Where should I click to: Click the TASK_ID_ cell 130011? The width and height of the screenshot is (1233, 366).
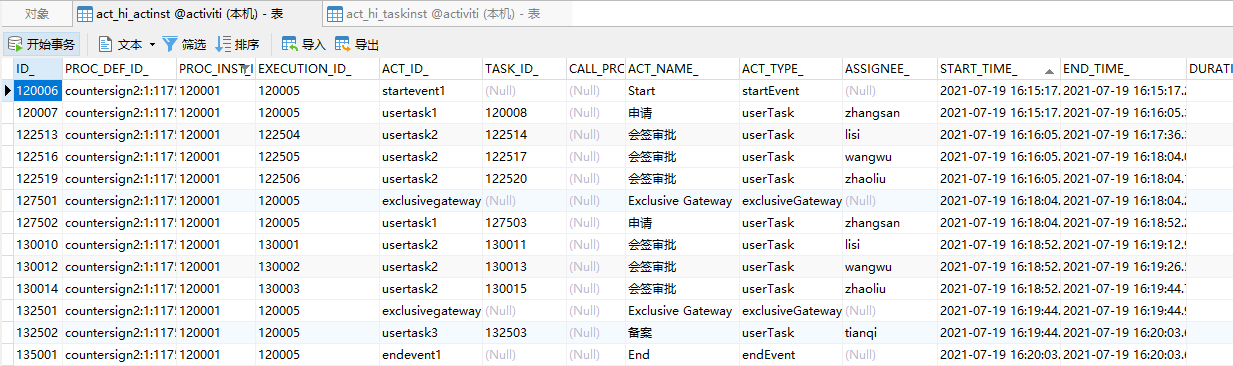(523, 244)
